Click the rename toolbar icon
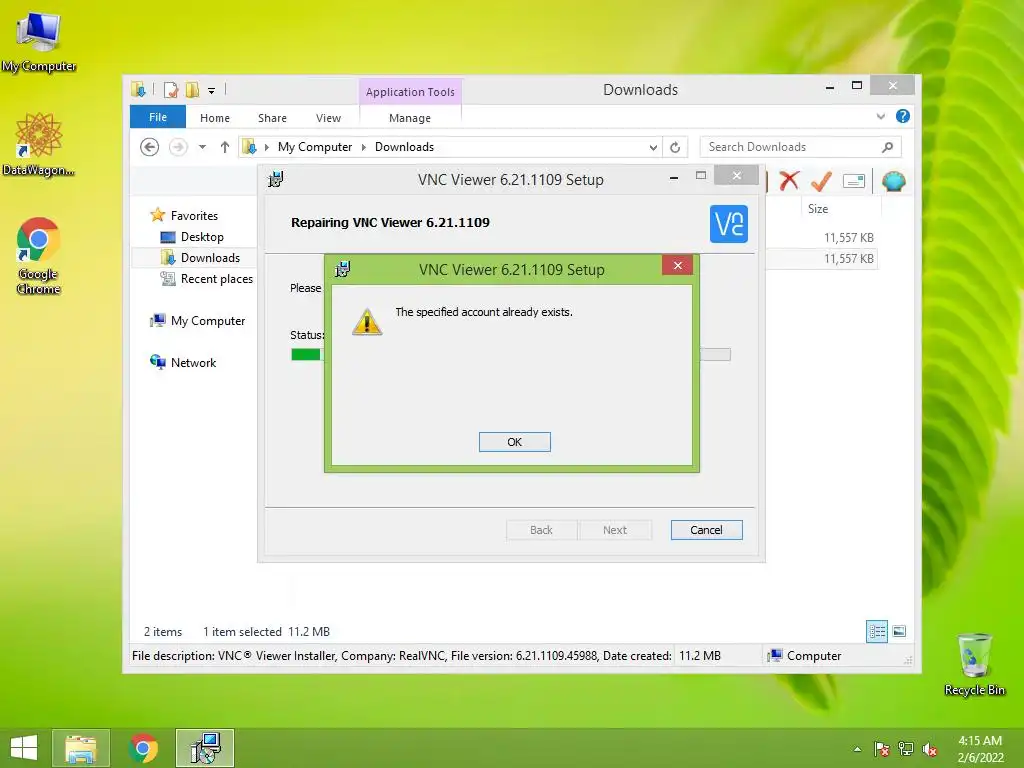The image size is (1024, 768). (x=854, y=181)
